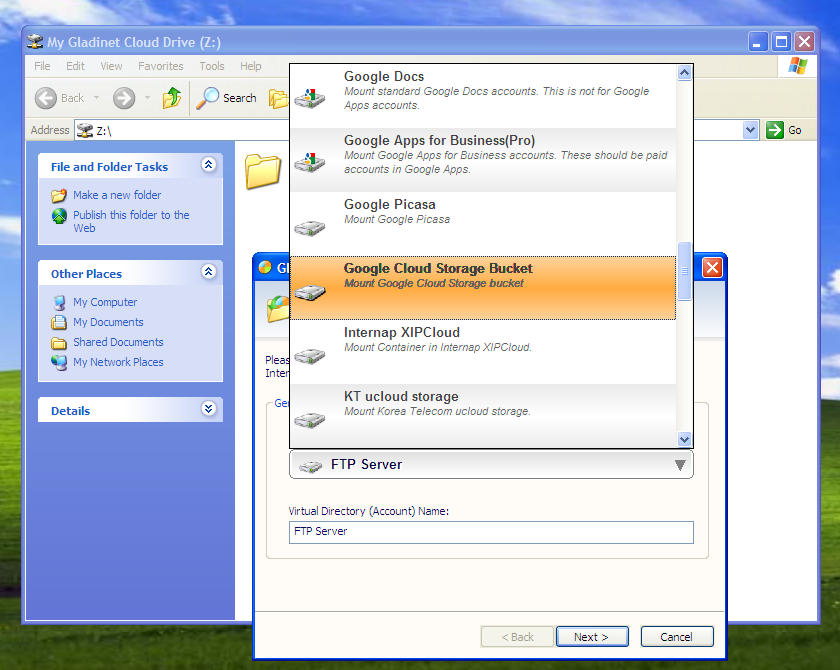Click the Search toolbar label

pos(240,98)
